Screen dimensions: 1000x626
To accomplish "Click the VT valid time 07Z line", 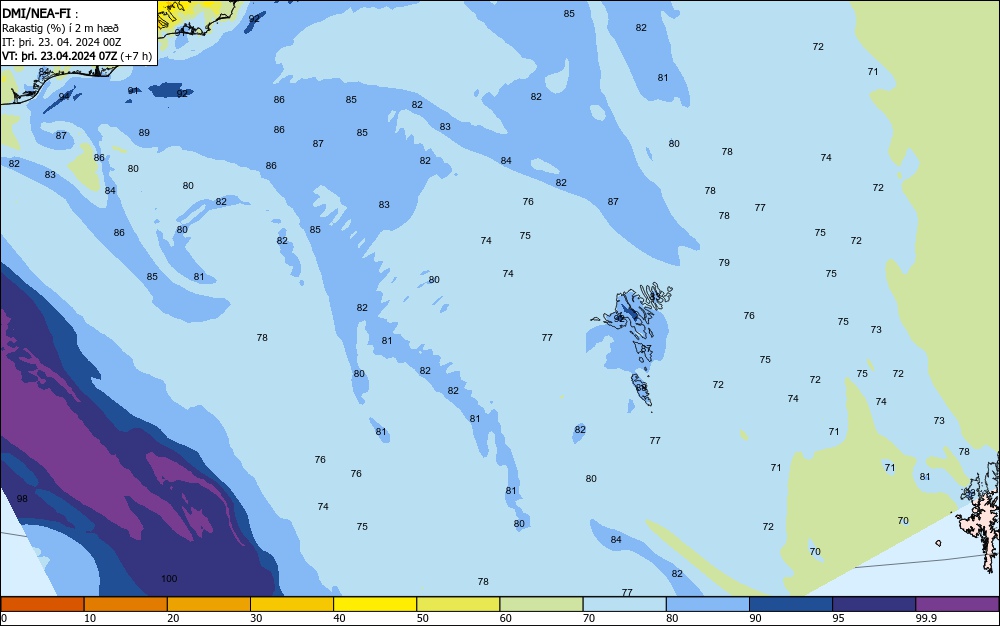I will pyautogui.click(x=77, y=56).
